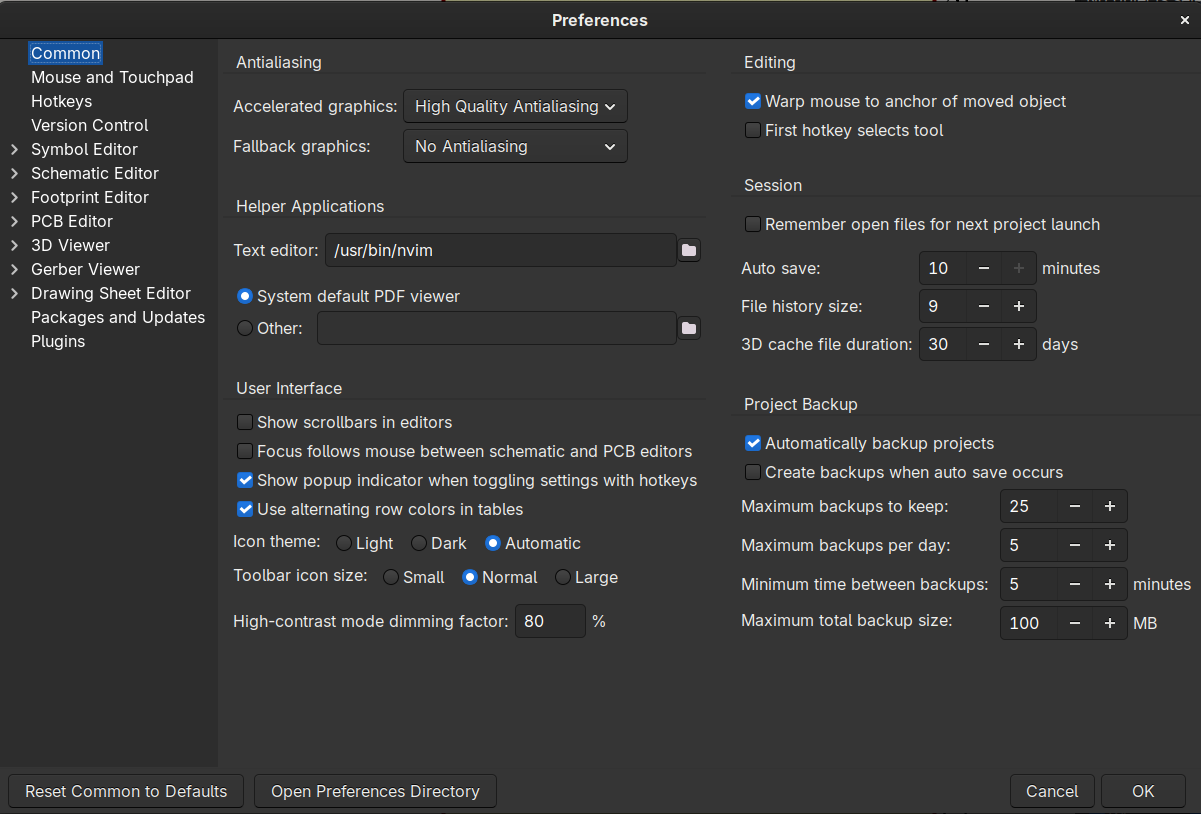Click the Maximum total backup size value
This screenshot has height=814, width=1201.
[x=1029, y=623]
